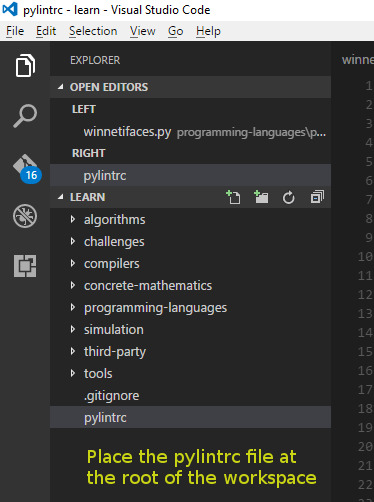Expand the algorithms folder arrow
The image size is (374, 502).
[x=73, y=219]
